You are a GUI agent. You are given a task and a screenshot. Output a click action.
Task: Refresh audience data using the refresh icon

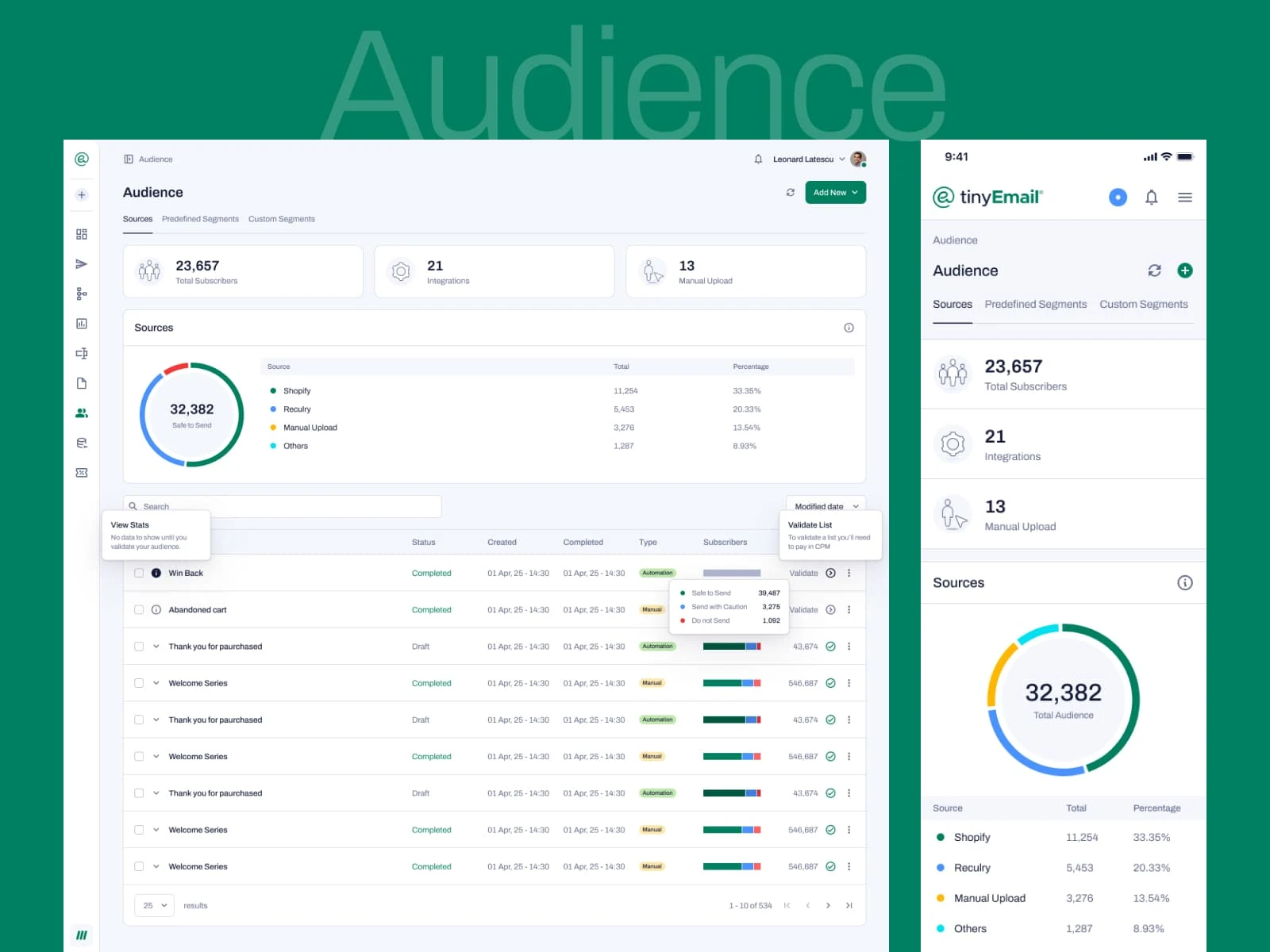pos(790,192)
